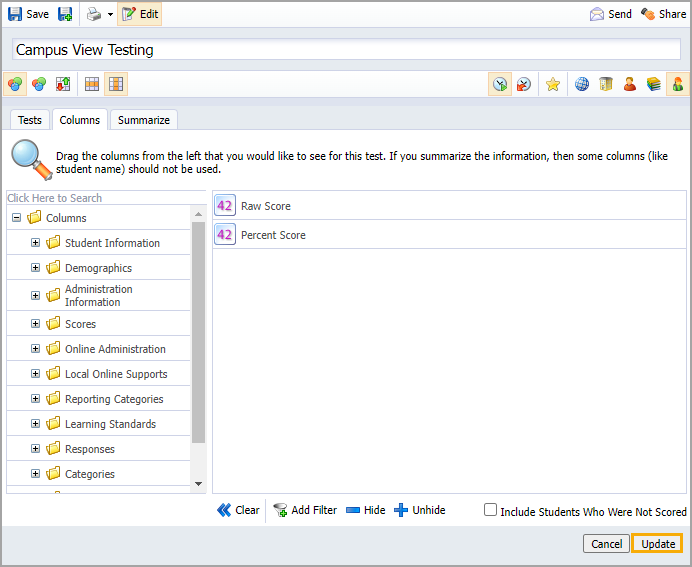This screenshot has height=567, width=692.
Task: Expand the Responses folder
Action: [35, 449]
